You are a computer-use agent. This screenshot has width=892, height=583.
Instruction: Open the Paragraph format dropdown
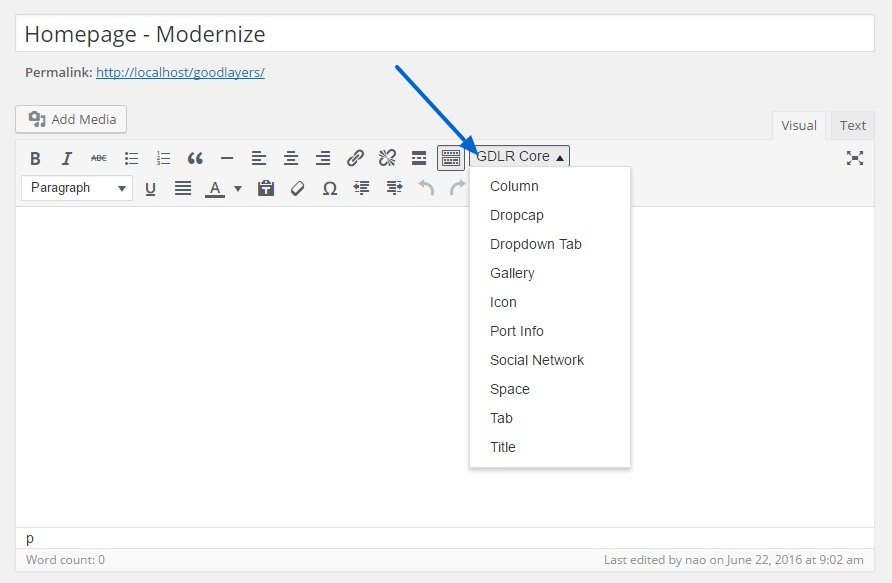[x=77, y=188]
